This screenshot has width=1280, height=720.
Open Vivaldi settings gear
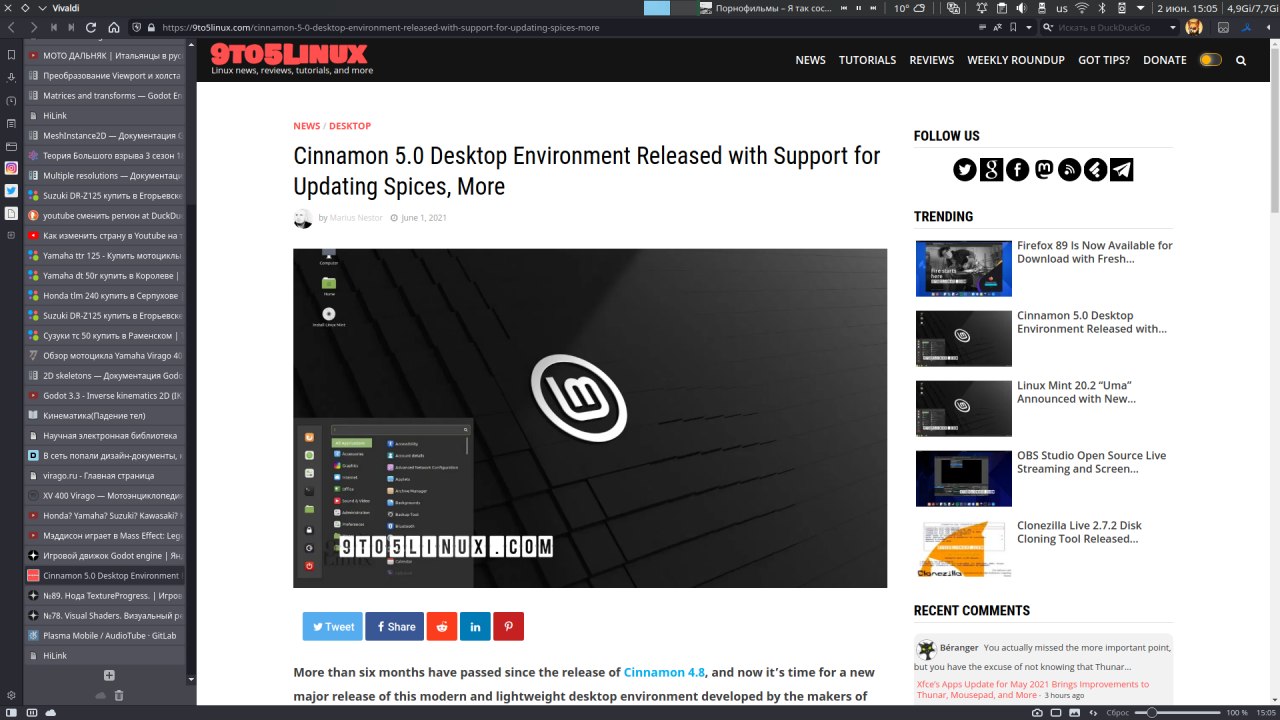[x=11, y=695]
